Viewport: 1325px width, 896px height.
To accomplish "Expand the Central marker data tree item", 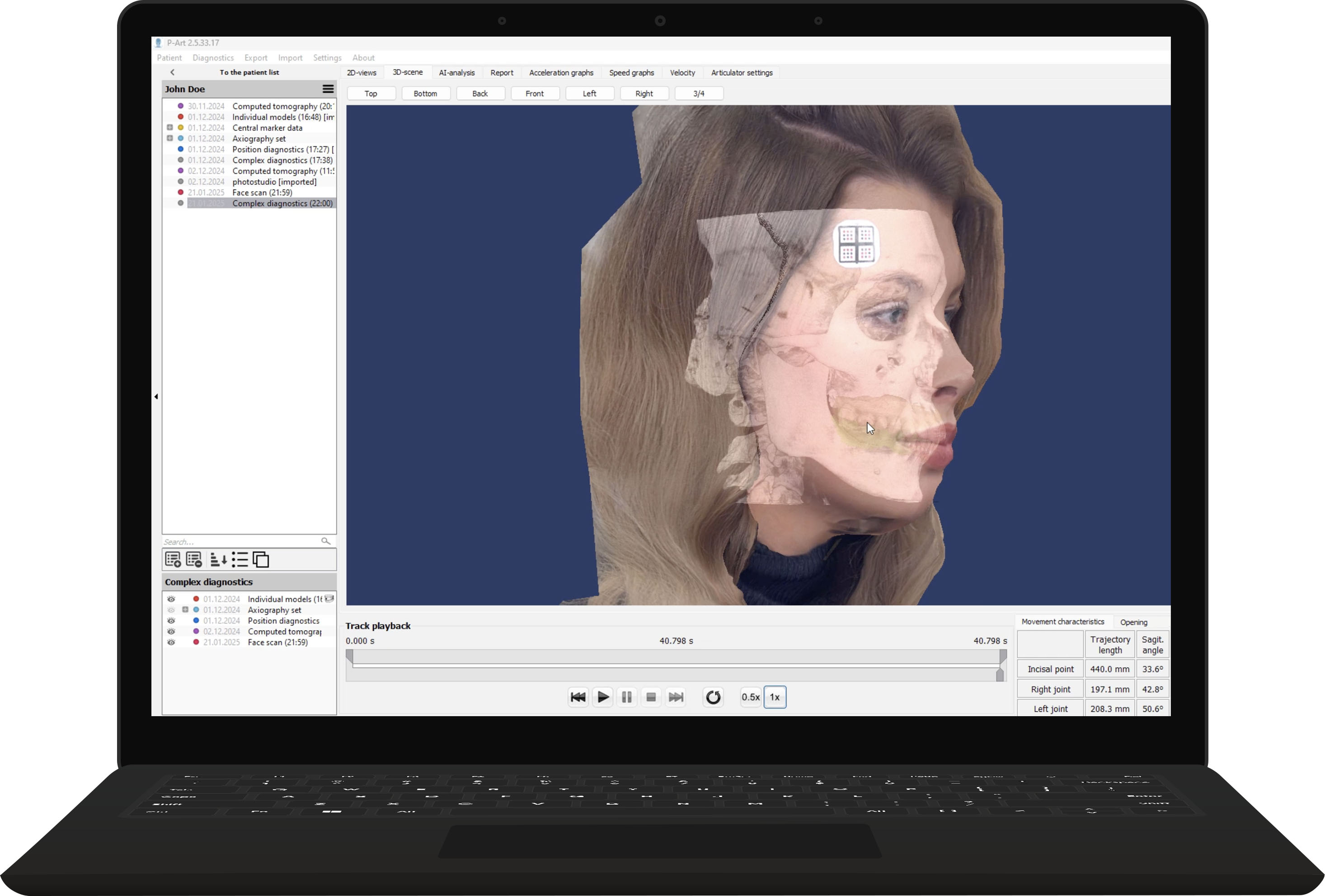I will (x=169, y=128).
